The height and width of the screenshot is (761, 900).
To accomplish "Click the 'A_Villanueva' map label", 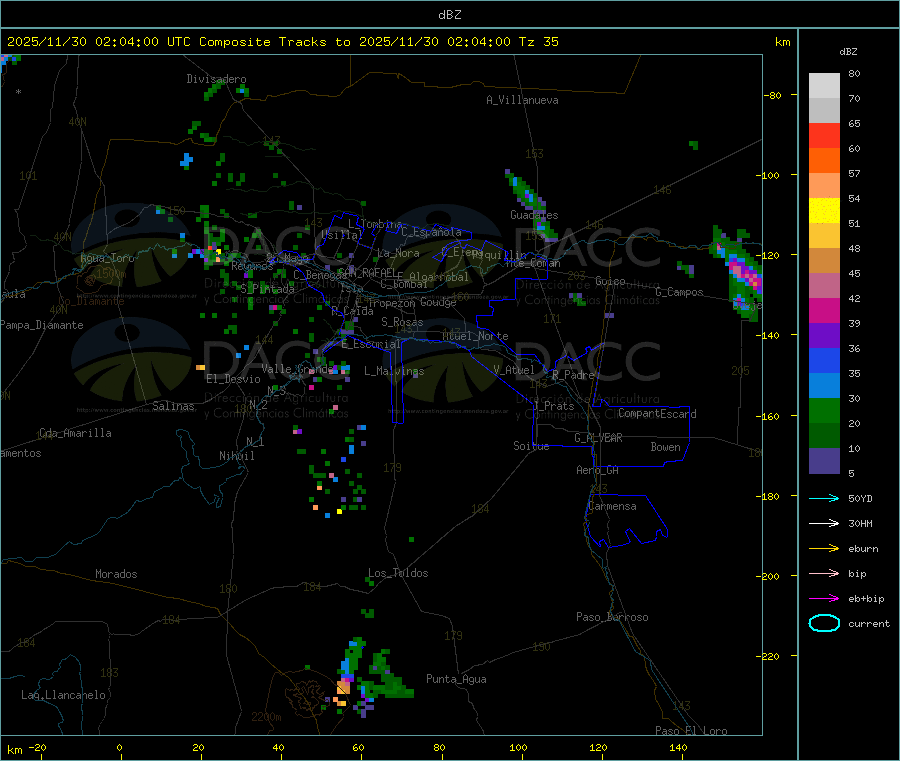I will point(522,100).
